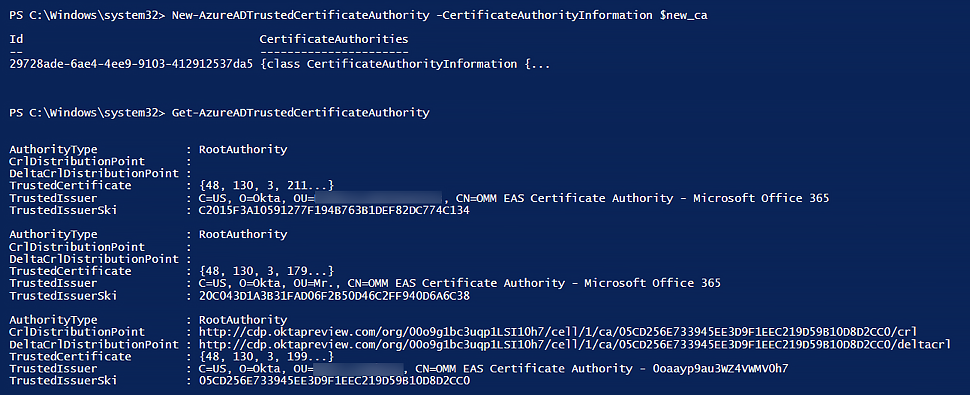Click the DeltaCrlDistributionPoint URL ending in /deltacrl
This screenshot has width=970, height=395.
point(574,344)
